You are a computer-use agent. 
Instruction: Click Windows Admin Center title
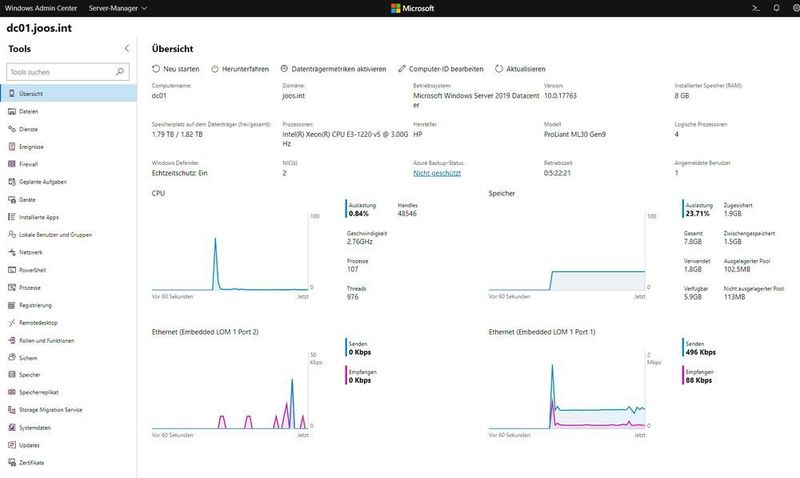(x=41, y=8)
